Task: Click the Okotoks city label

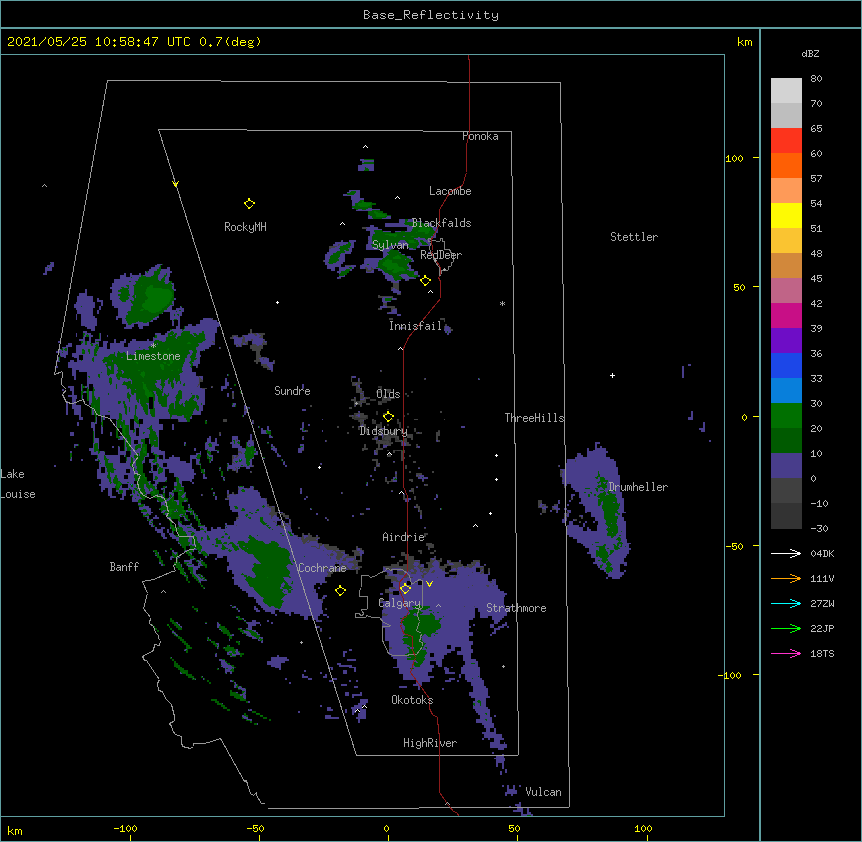Action: [x=412, y=700]
